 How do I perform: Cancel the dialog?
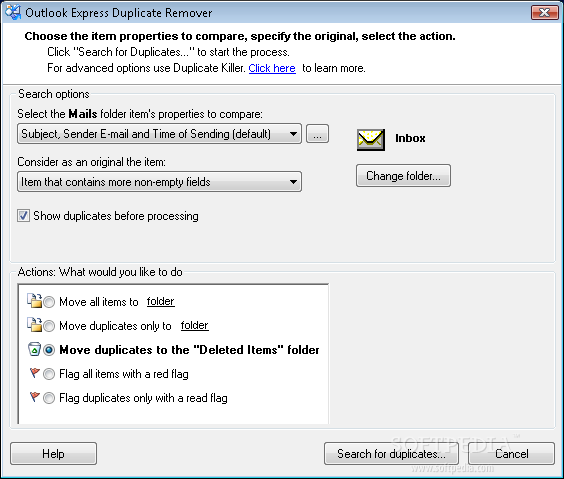point(511,453)
